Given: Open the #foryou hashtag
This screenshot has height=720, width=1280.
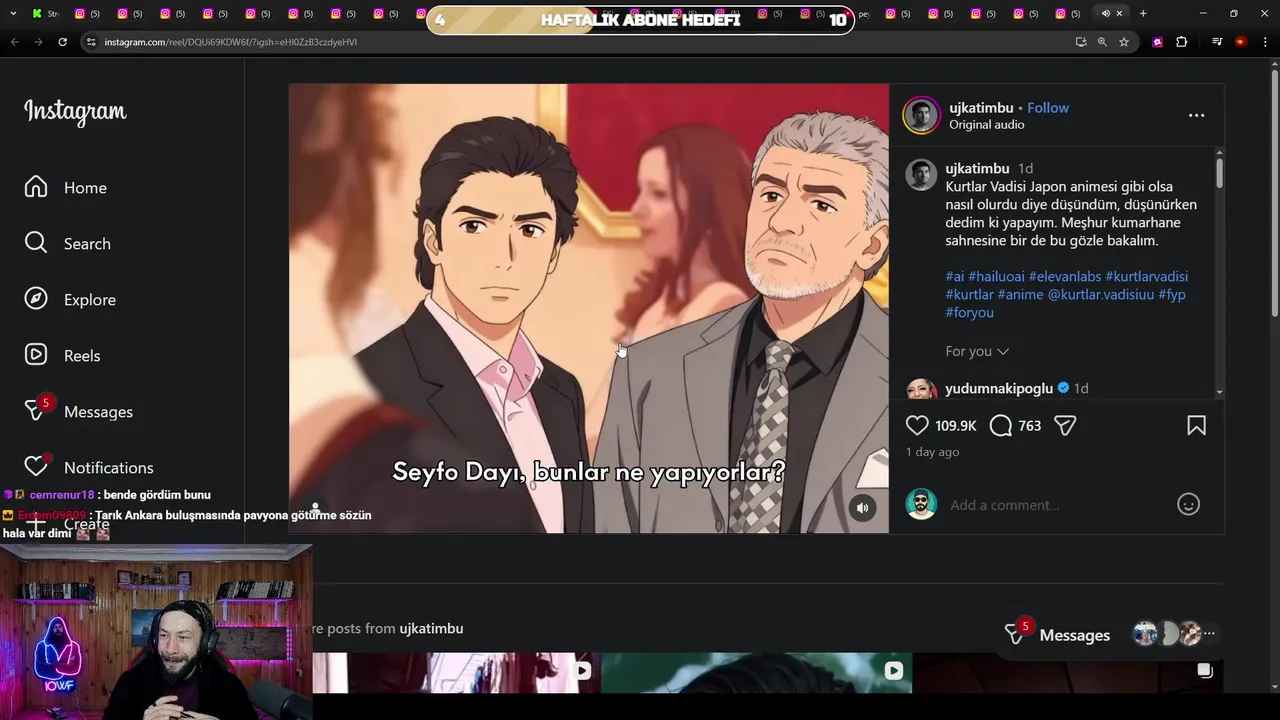Looking at the screenshot, I should 970,313.
